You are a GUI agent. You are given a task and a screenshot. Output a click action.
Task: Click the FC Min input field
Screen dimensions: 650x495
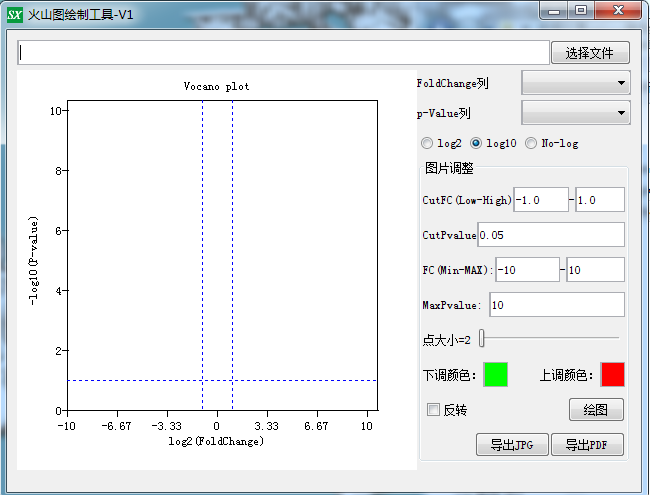pos(527,270)
